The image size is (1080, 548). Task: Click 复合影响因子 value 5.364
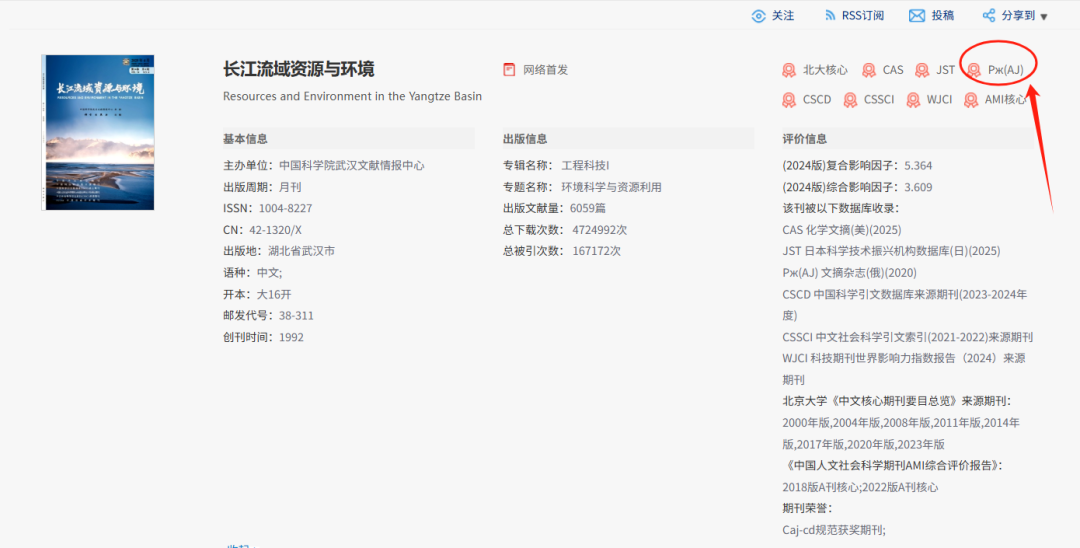(x=918, y=165)
